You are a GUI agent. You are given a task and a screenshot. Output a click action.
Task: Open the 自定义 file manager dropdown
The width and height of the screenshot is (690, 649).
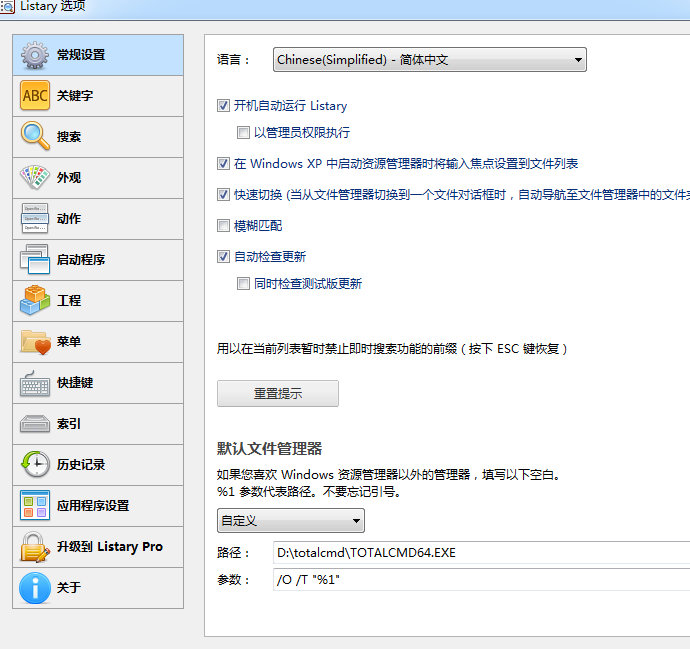pyautogui.click(x=290, y=521)
